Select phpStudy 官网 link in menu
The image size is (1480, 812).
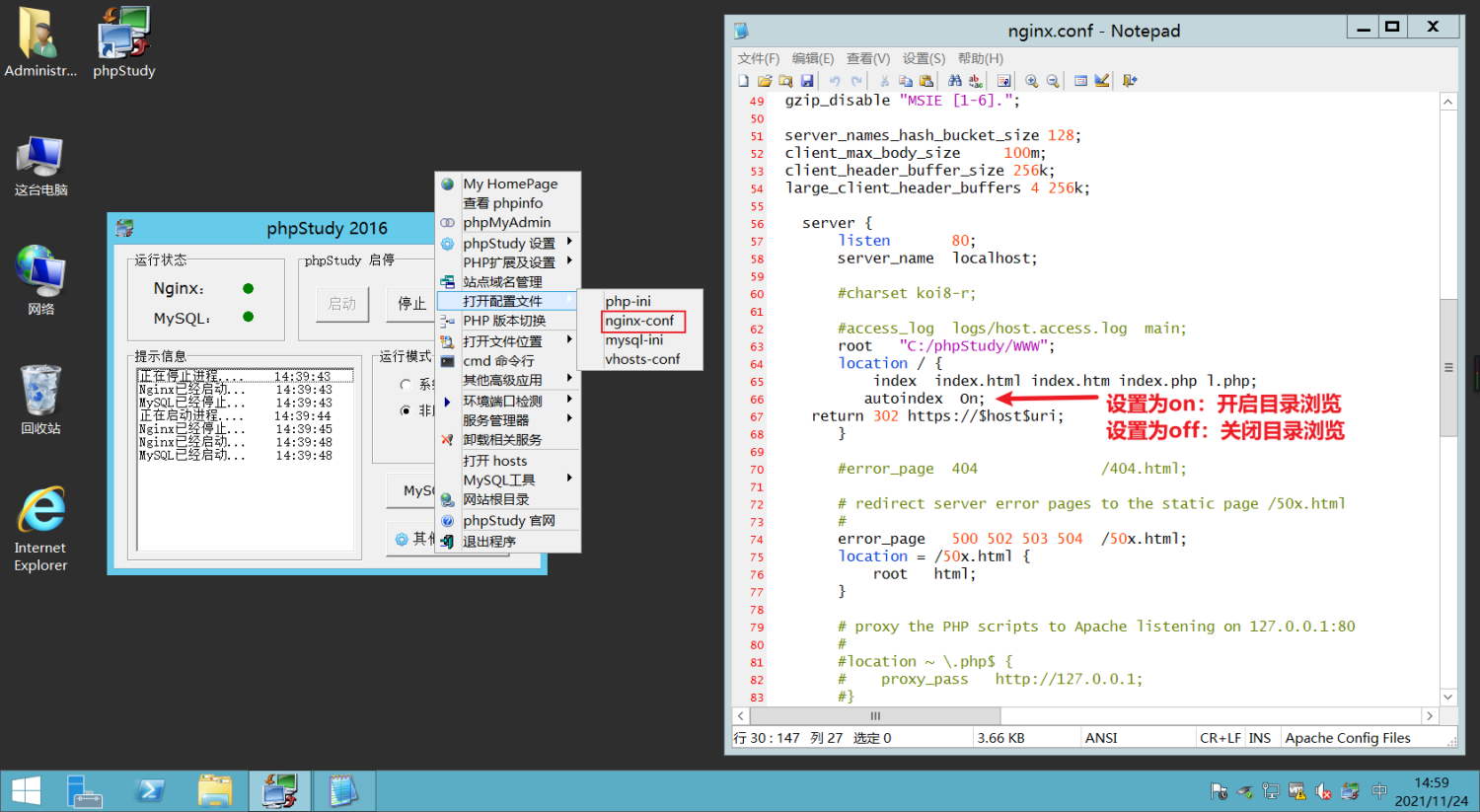(508, 521)
